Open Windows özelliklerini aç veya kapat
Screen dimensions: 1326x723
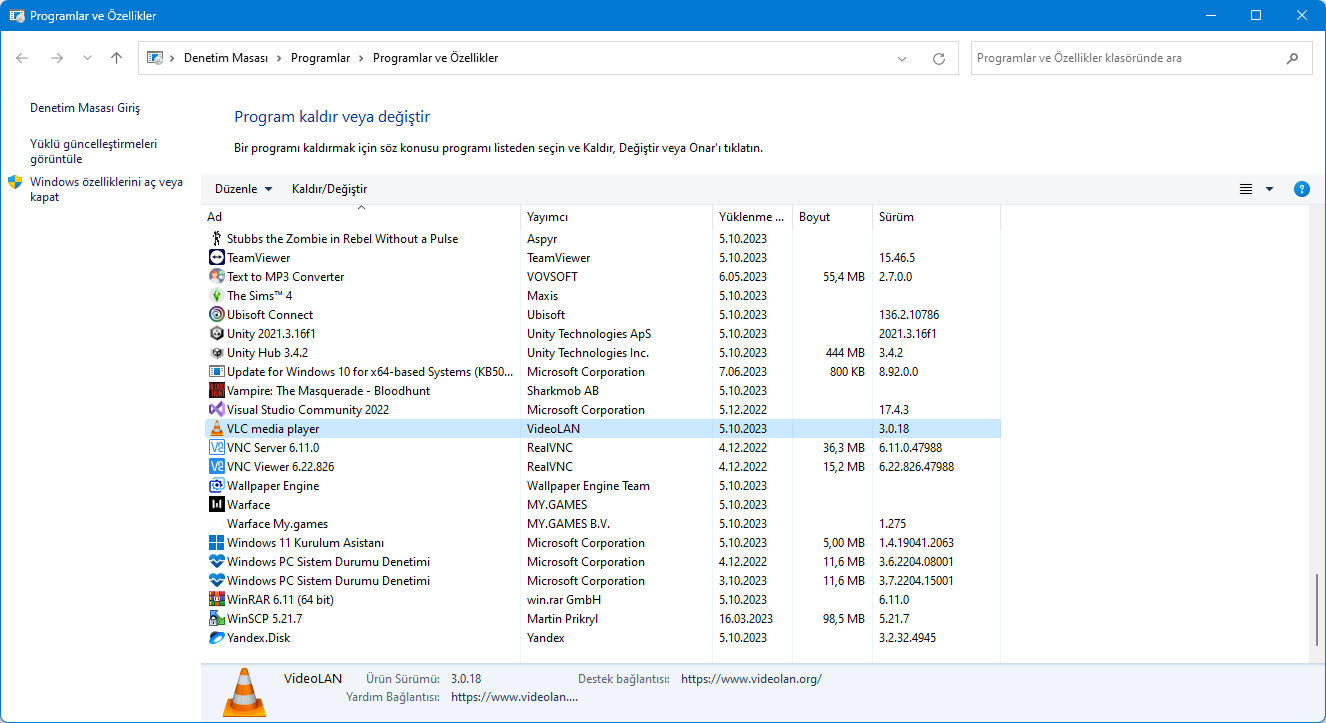click(x=106, y=189)
